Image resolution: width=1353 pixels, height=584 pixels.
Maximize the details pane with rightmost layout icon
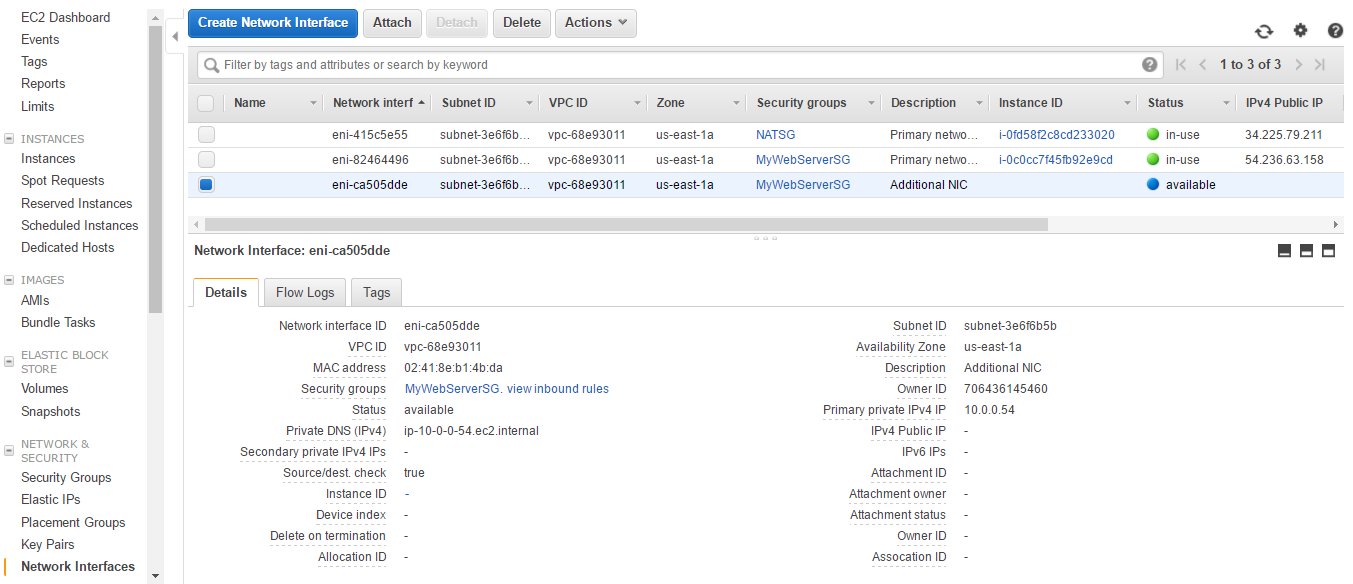(x=1329, y=251)
